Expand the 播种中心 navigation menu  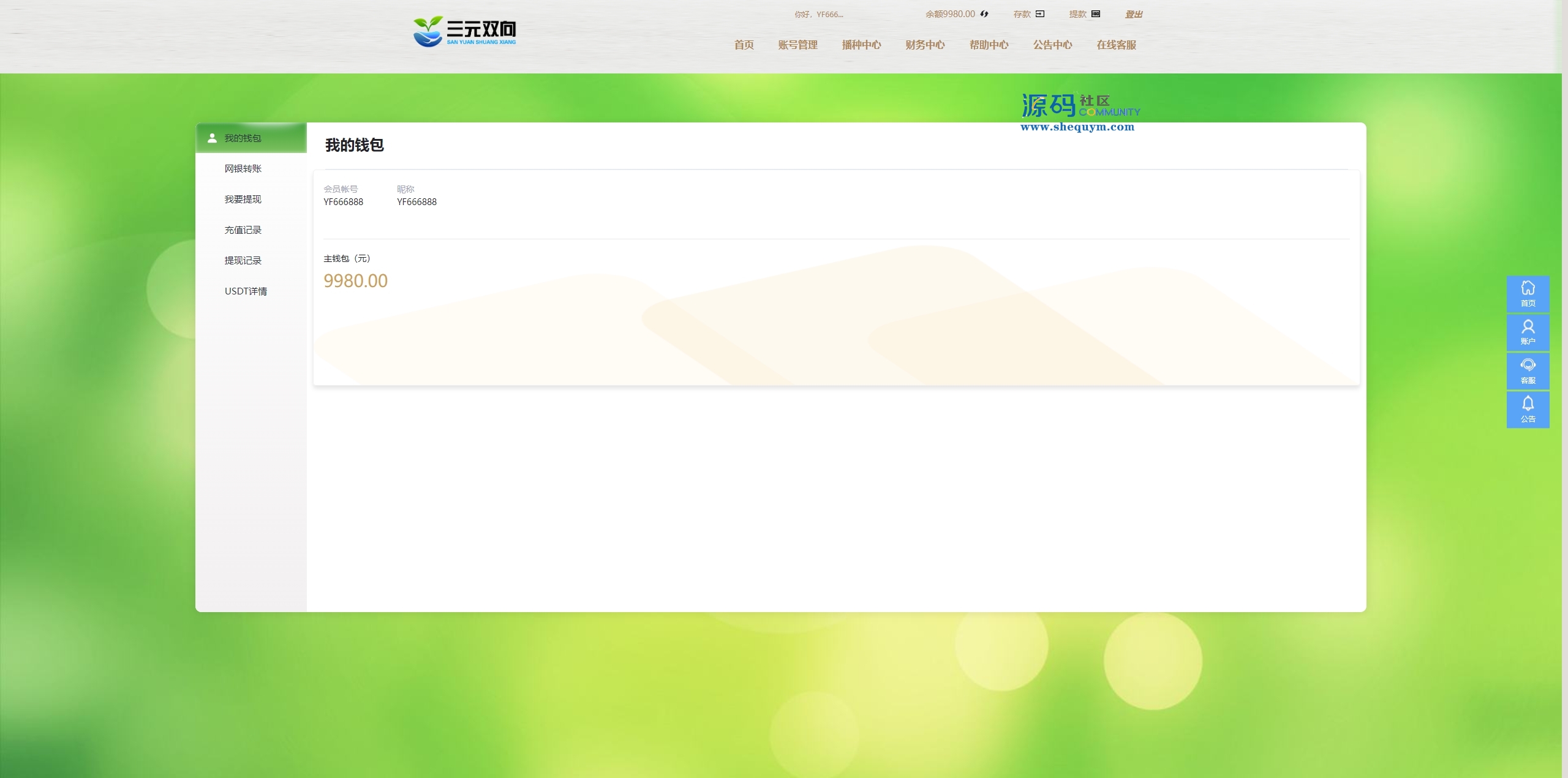coord(861,45)
